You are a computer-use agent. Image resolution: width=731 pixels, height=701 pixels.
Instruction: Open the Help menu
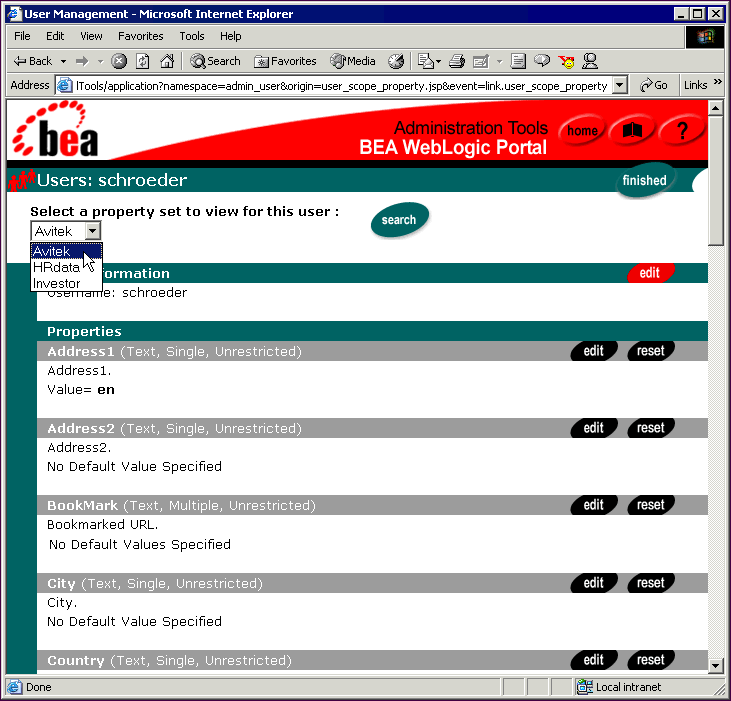click(230, 36)
